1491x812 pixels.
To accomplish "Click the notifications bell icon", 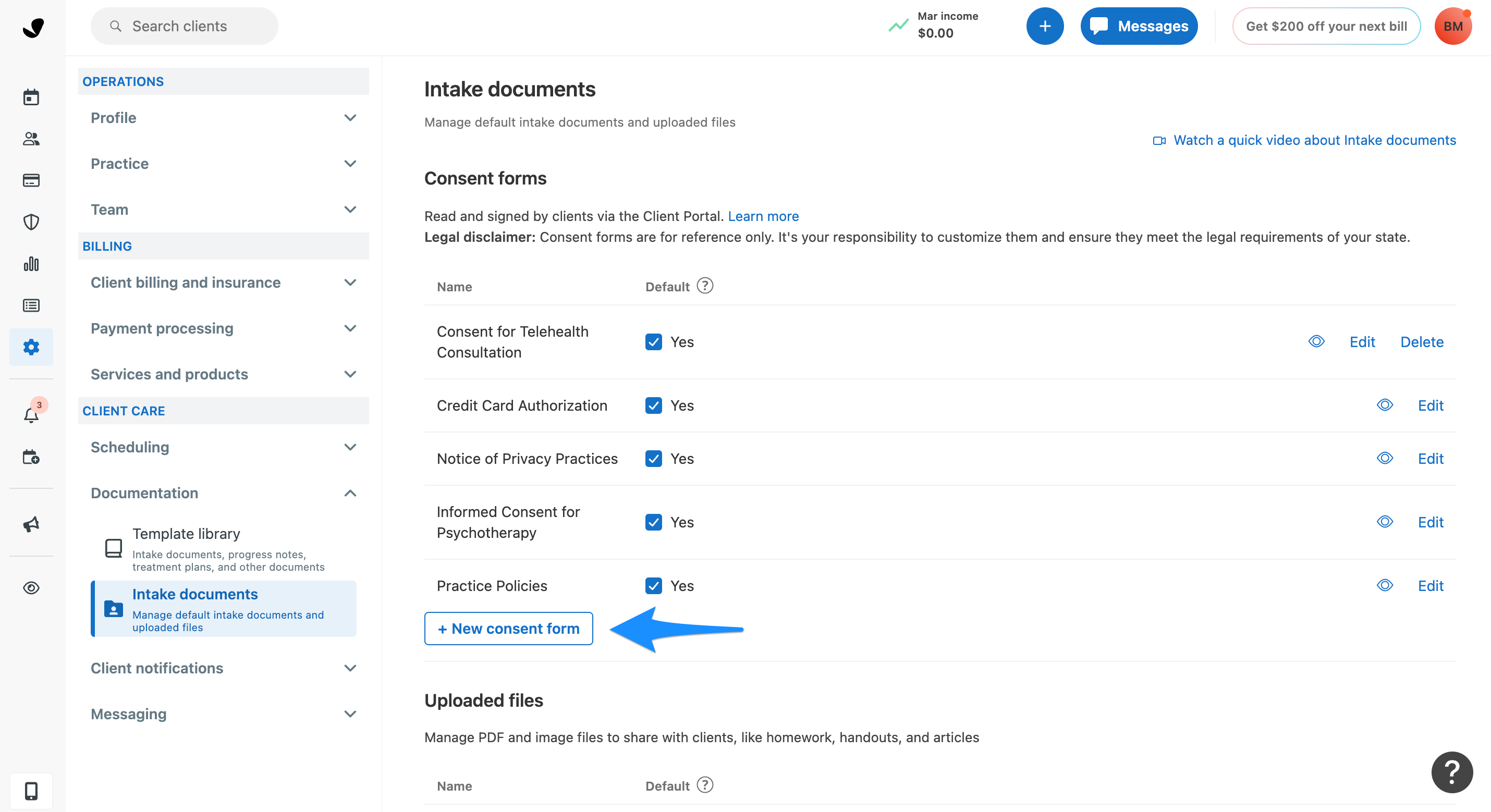I will pos(31,414).
